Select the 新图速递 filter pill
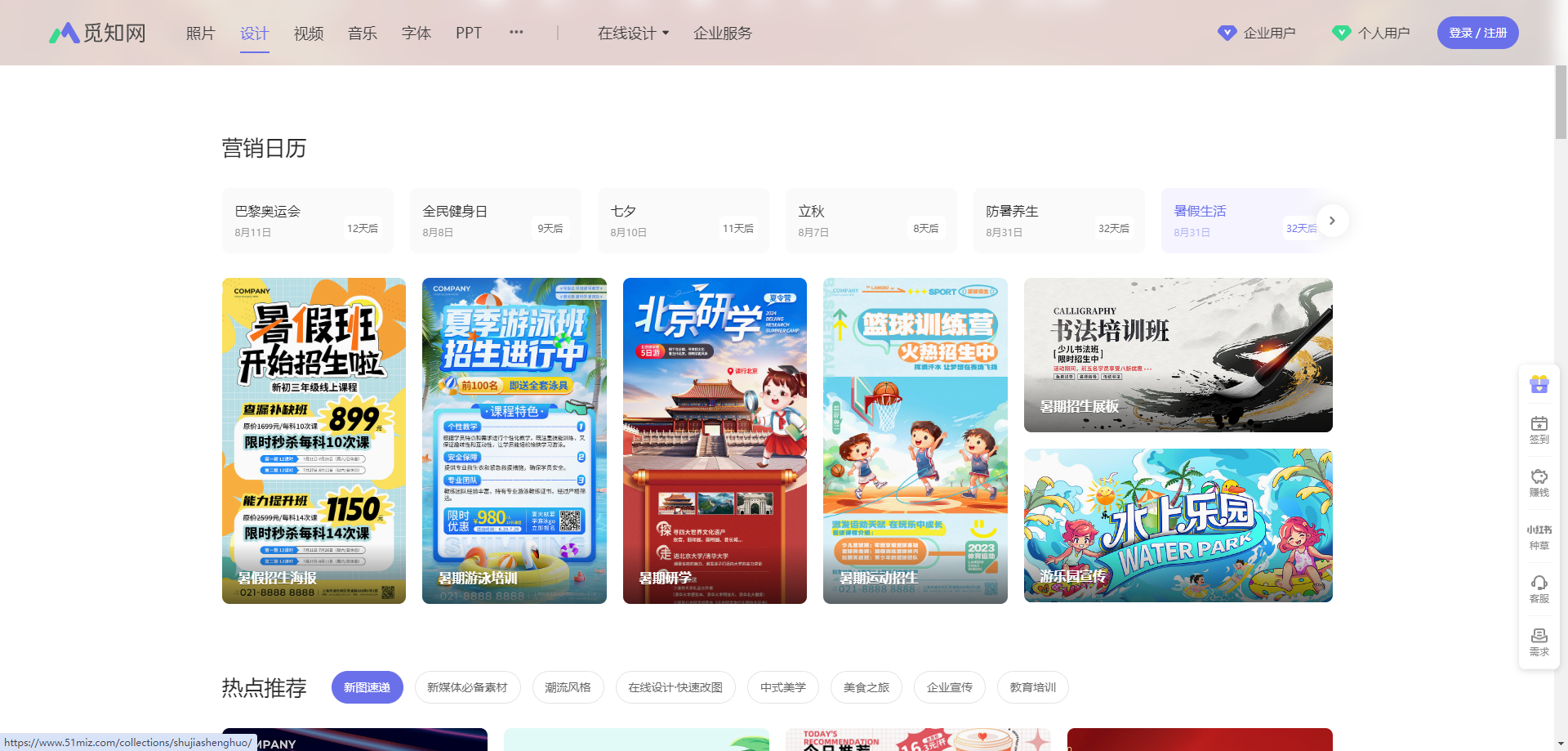 367,687
